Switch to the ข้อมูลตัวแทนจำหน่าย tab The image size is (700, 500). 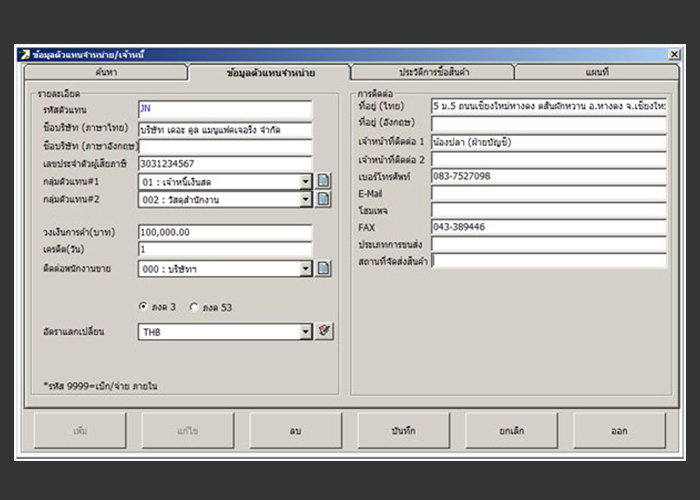(270, 72)
